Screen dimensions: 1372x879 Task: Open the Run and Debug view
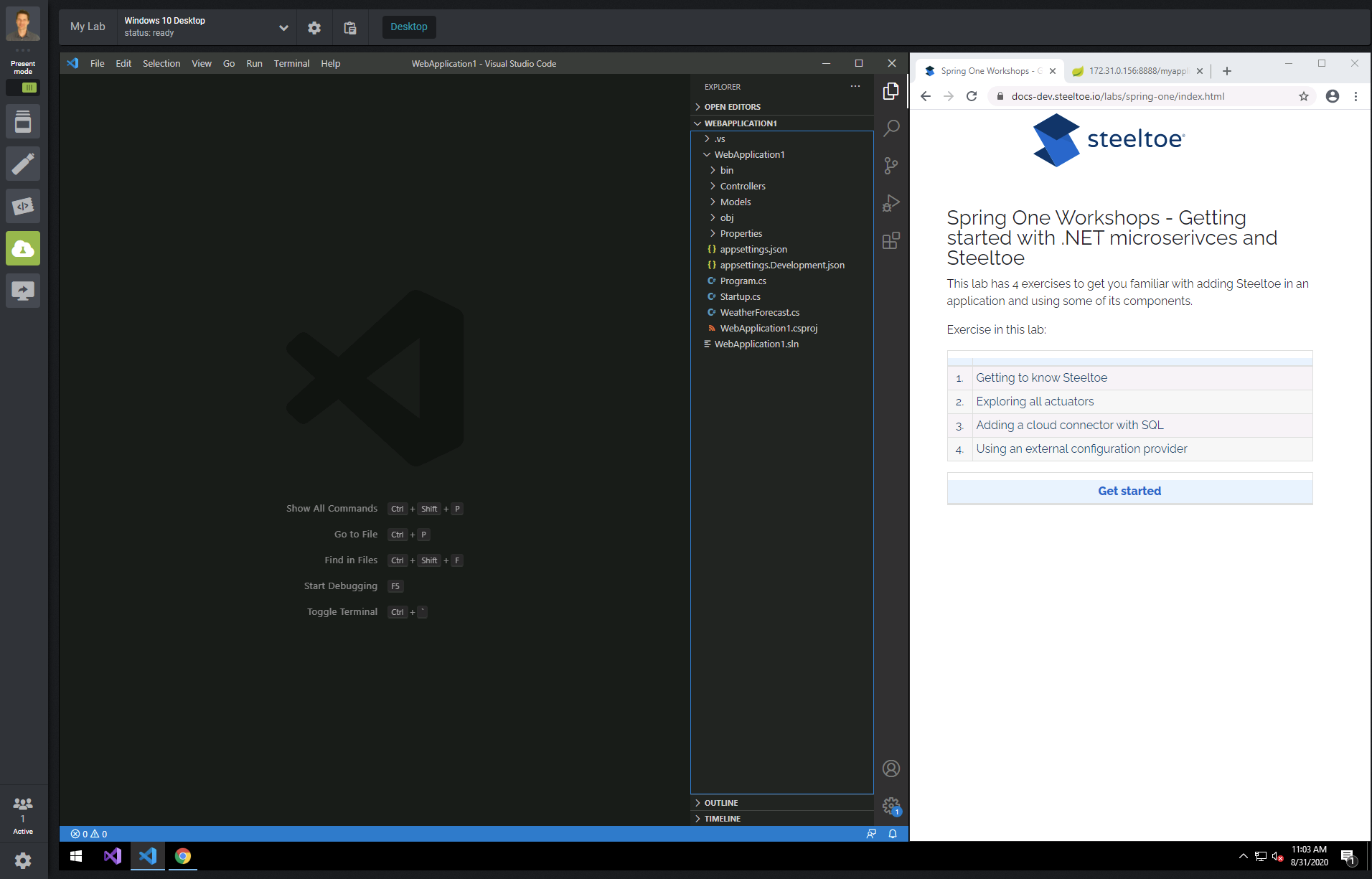click(891, 203)
